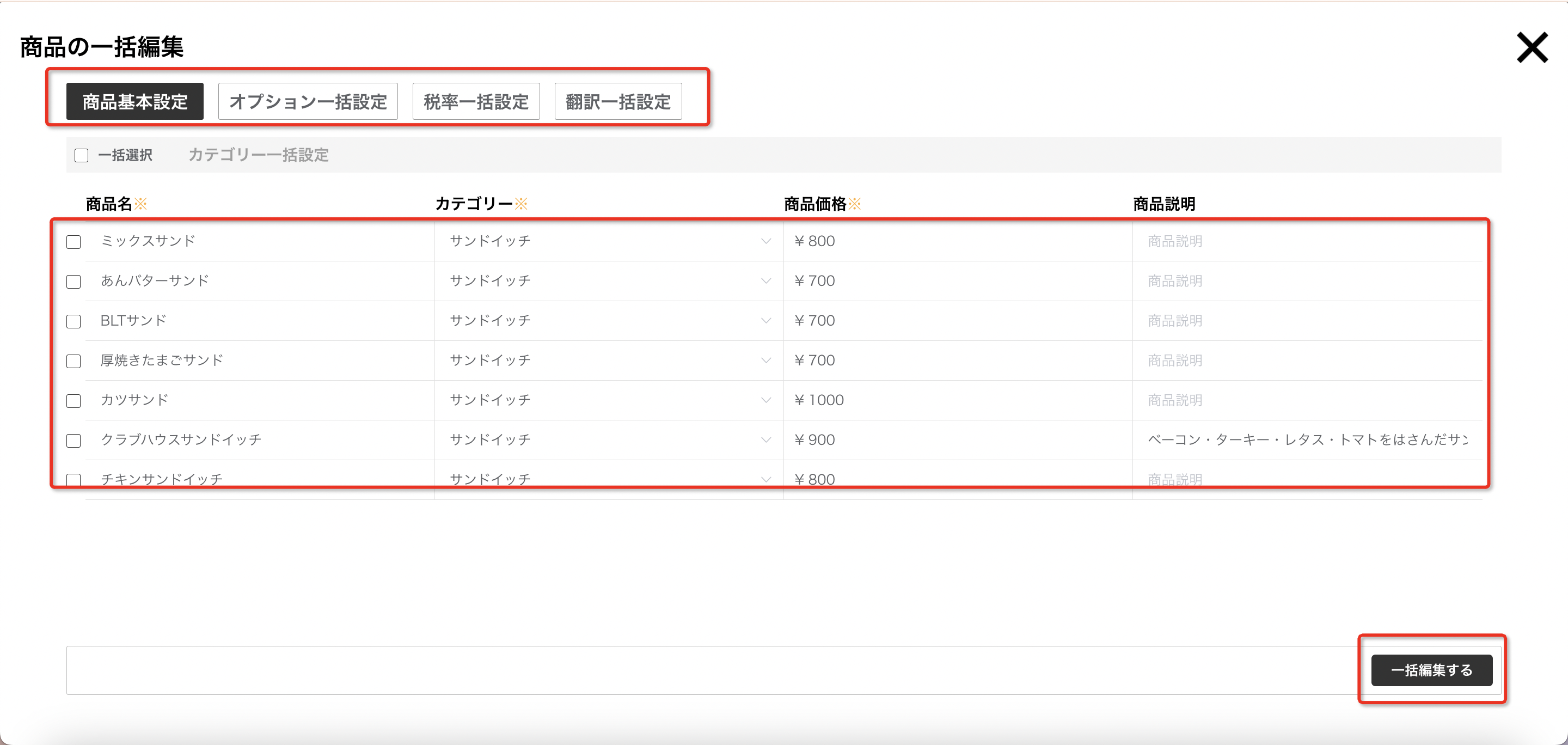Edit the ミックスサンド product name field

[260, 241]
